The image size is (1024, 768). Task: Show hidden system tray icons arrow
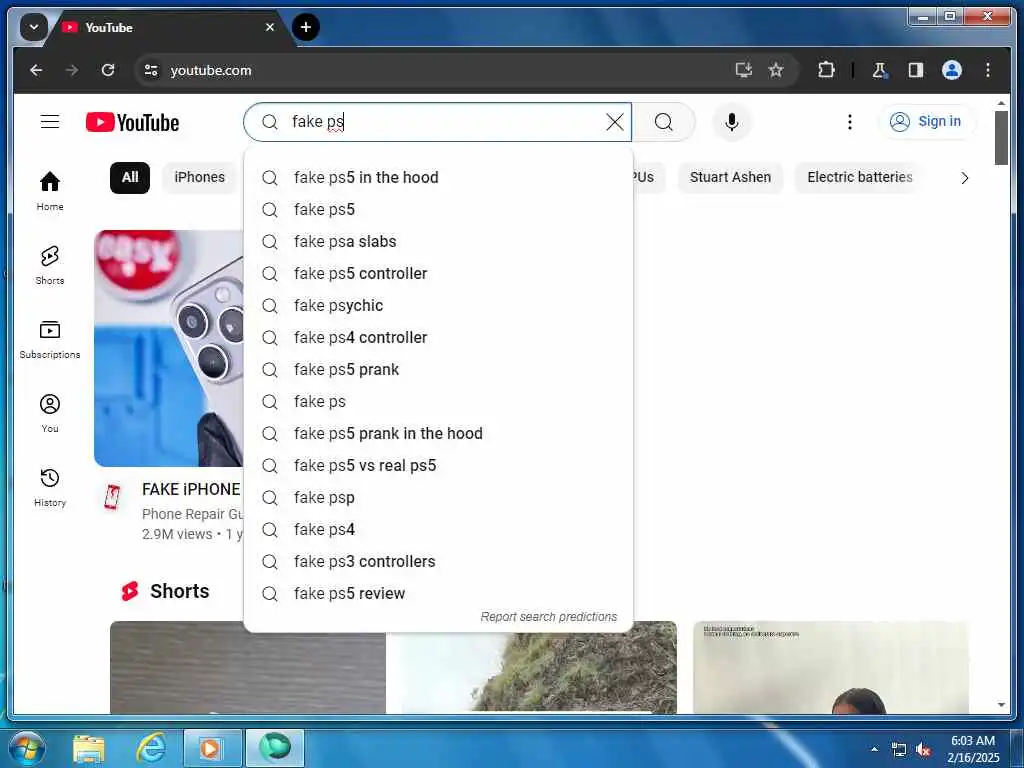point(874,749)
